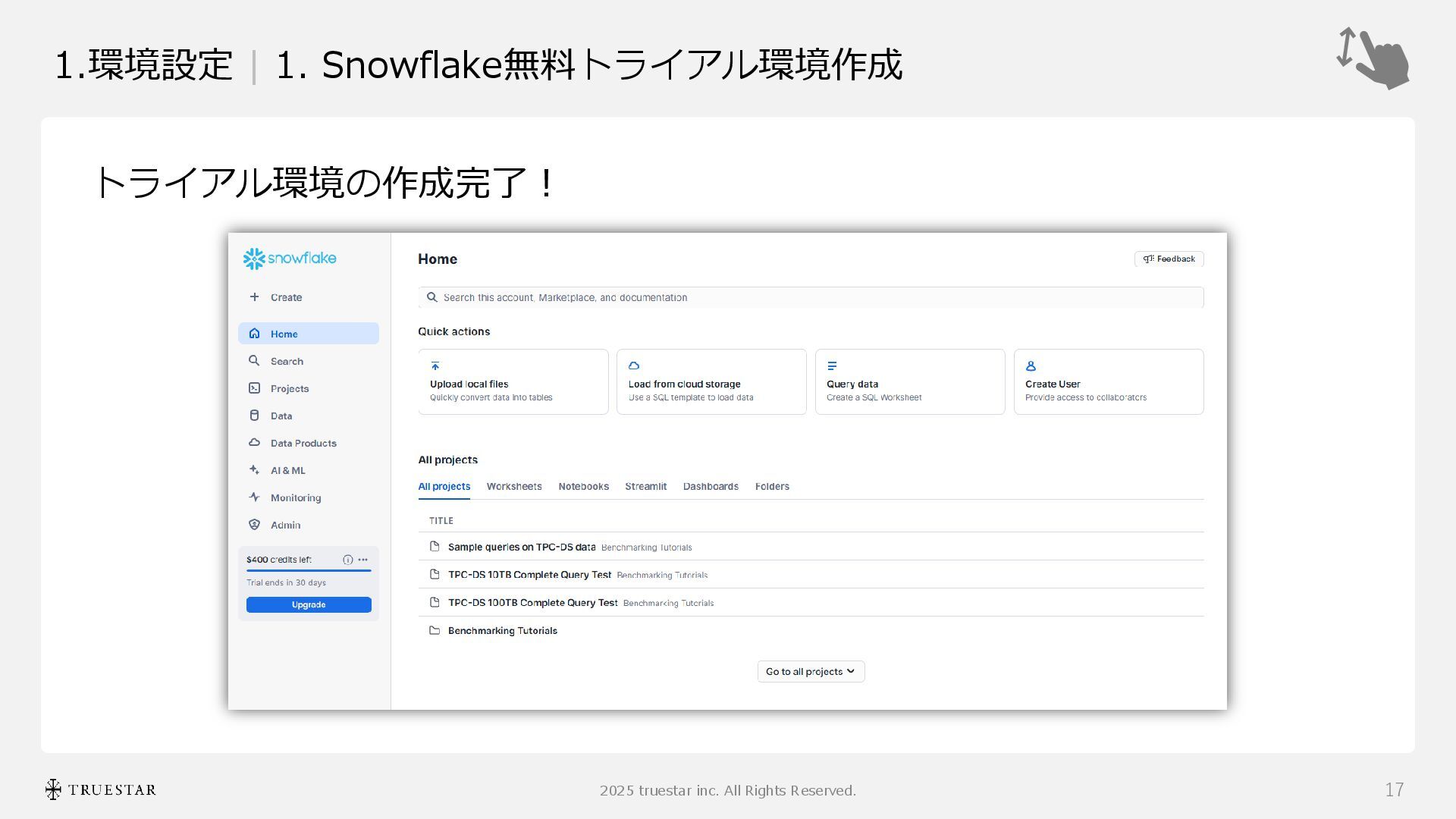Switch to the Worksheets tab

coord(513,486)
